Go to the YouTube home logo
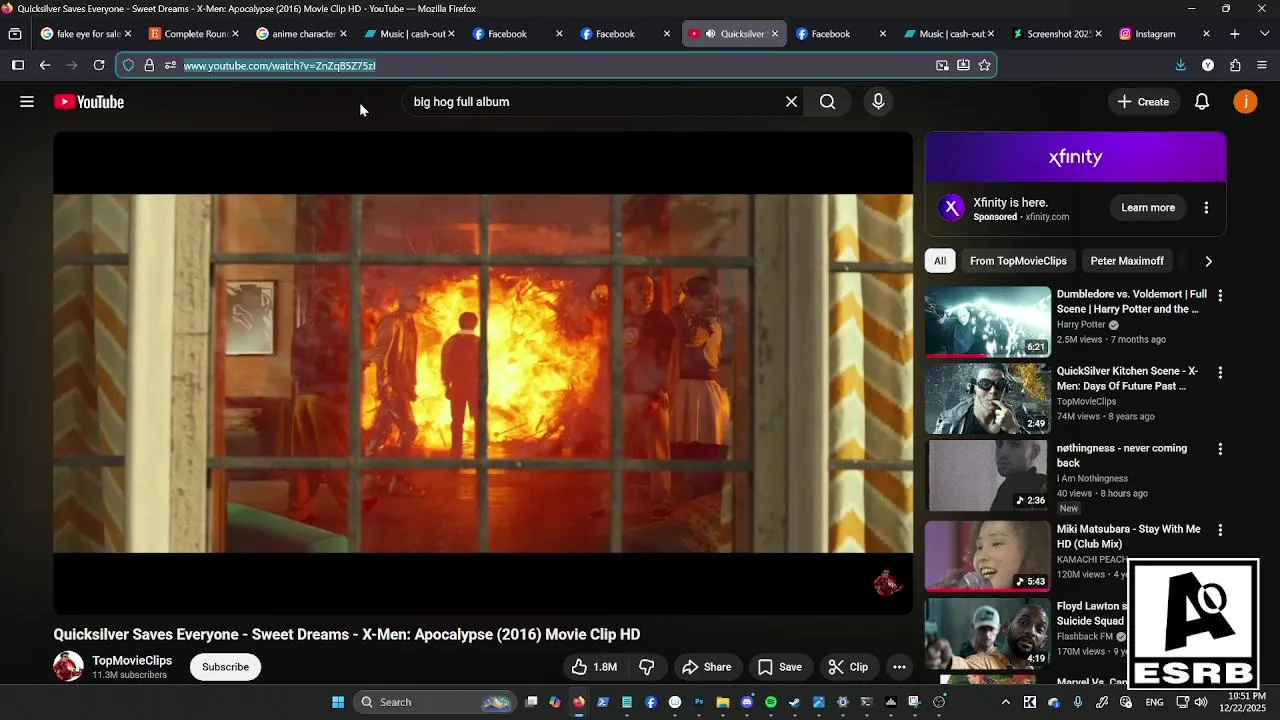The width and height of the screenshot is (1280, 720). click(89, 102)
